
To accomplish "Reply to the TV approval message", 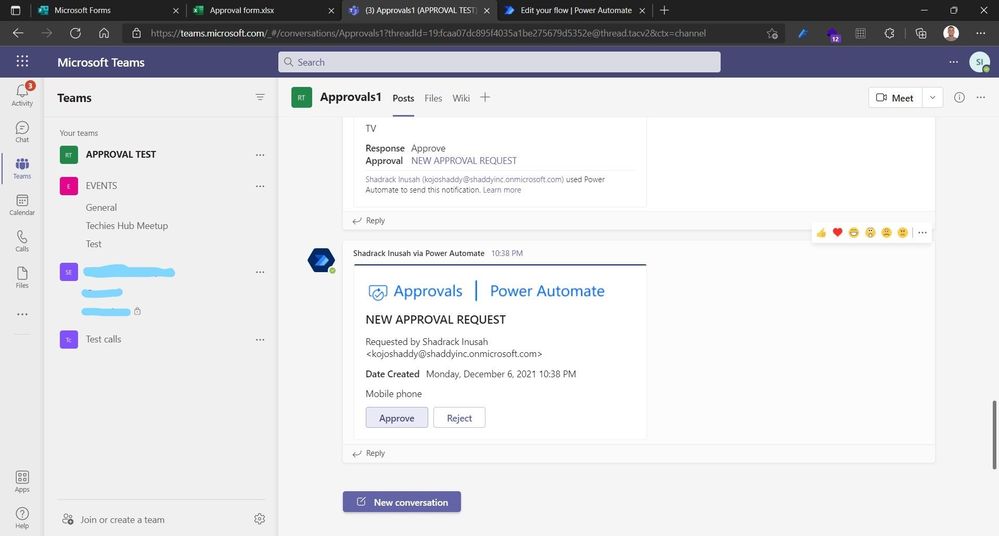I will [369, 221].
